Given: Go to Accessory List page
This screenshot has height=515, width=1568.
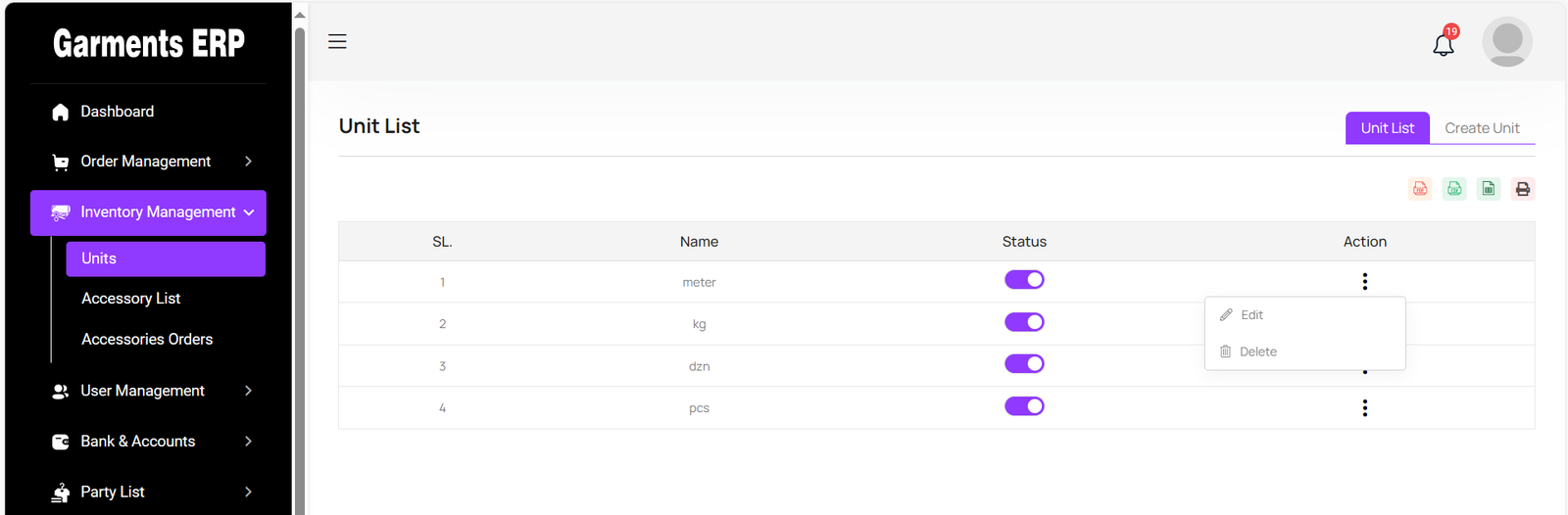Looking at the screenshot, I should click(131, 299).
